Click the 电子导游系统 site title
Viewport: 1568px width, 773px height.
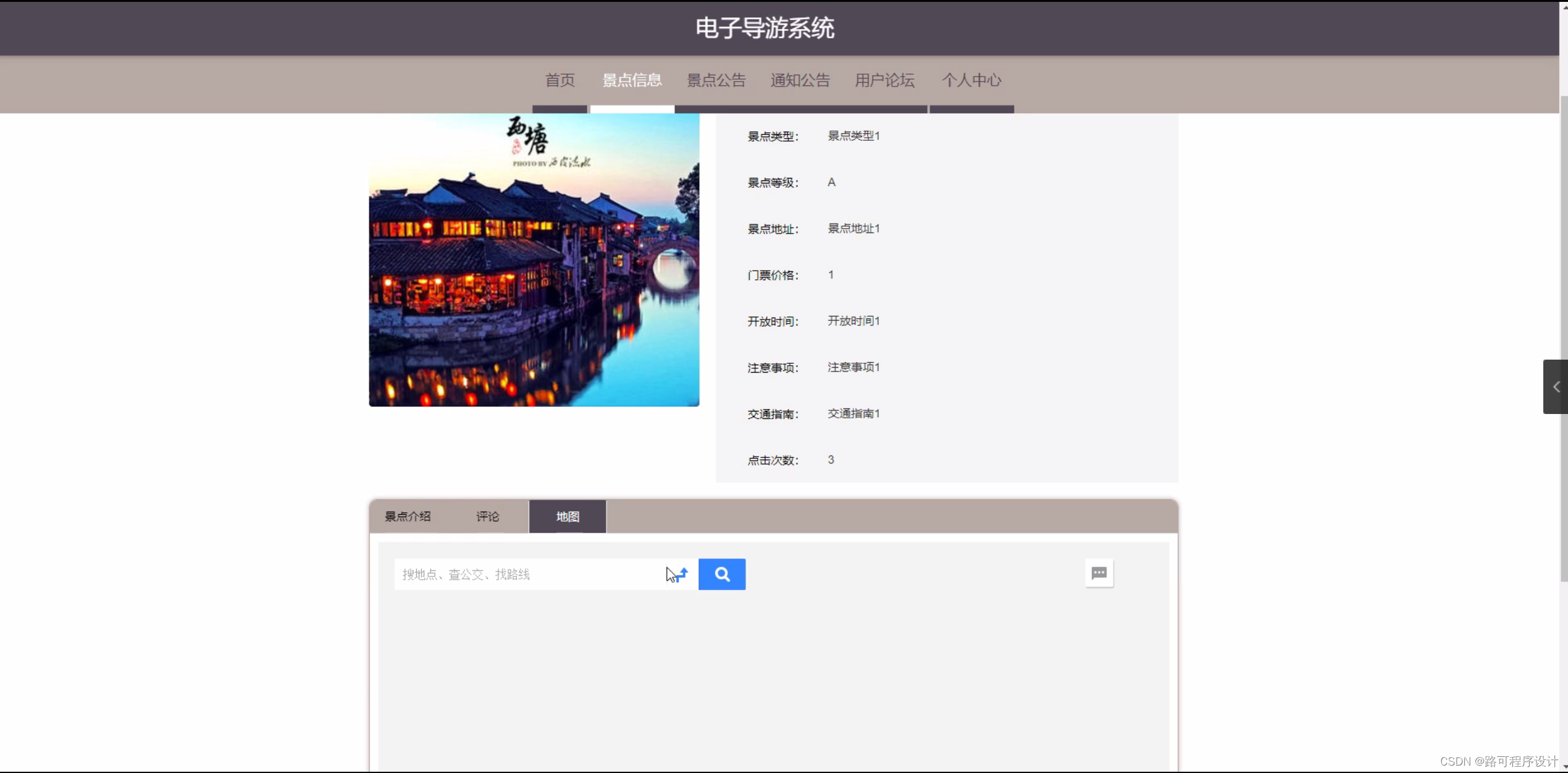click(x=765, y=28)
